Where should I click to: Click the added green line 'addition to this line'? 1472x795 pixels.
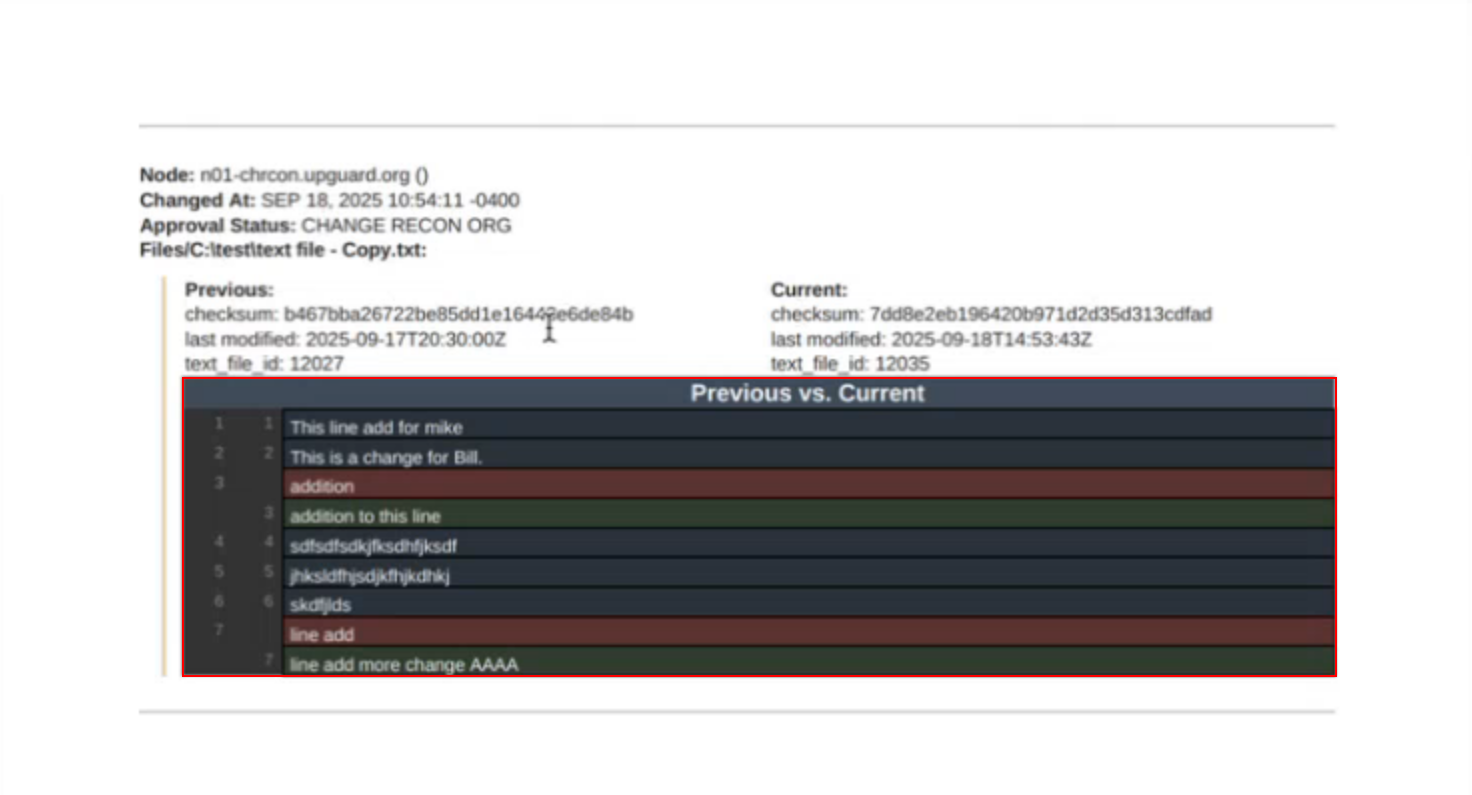[x=365, y=517]
